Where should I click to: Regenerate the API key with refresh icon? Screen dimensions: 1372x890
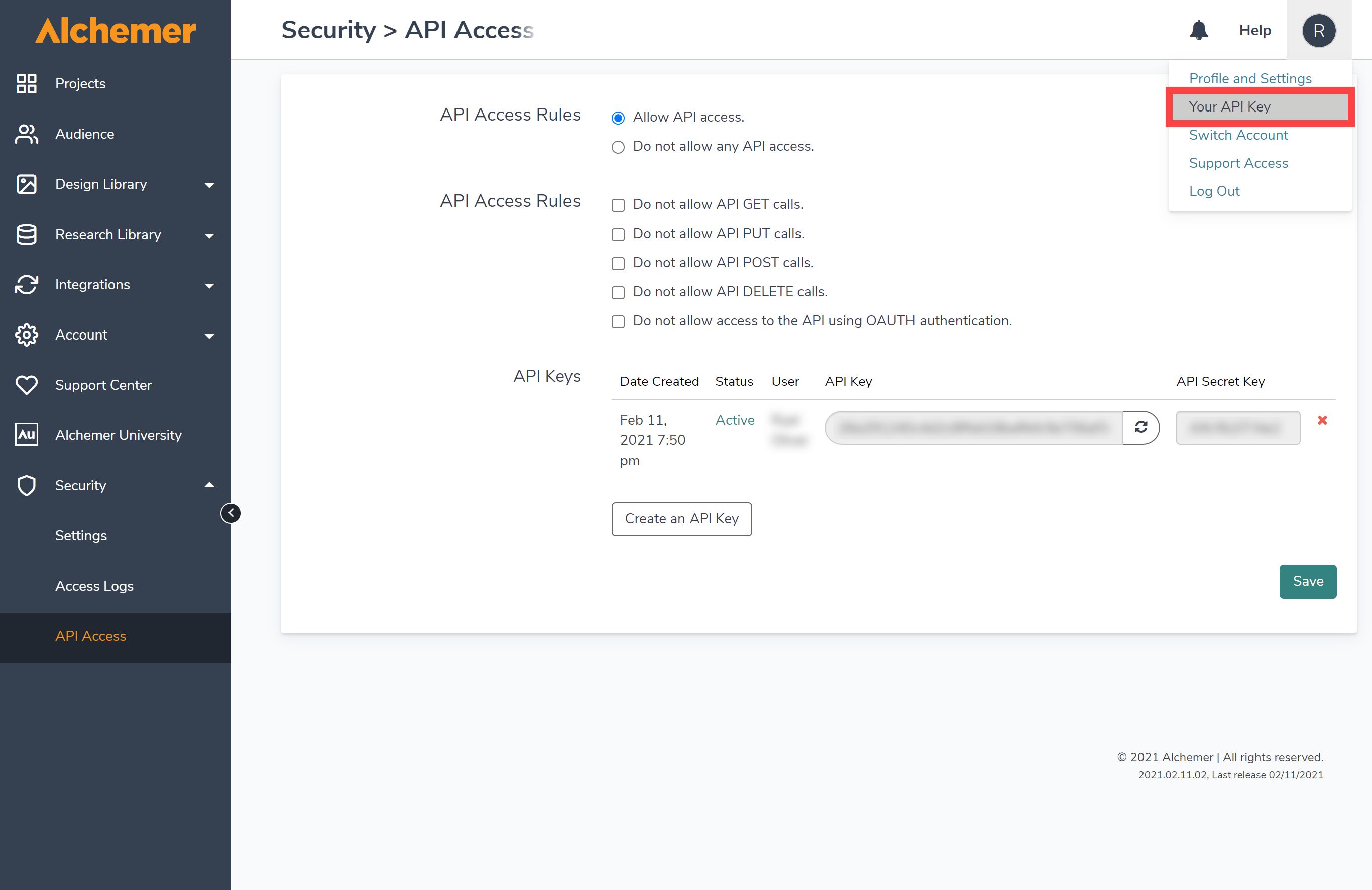pos(1141,427)
